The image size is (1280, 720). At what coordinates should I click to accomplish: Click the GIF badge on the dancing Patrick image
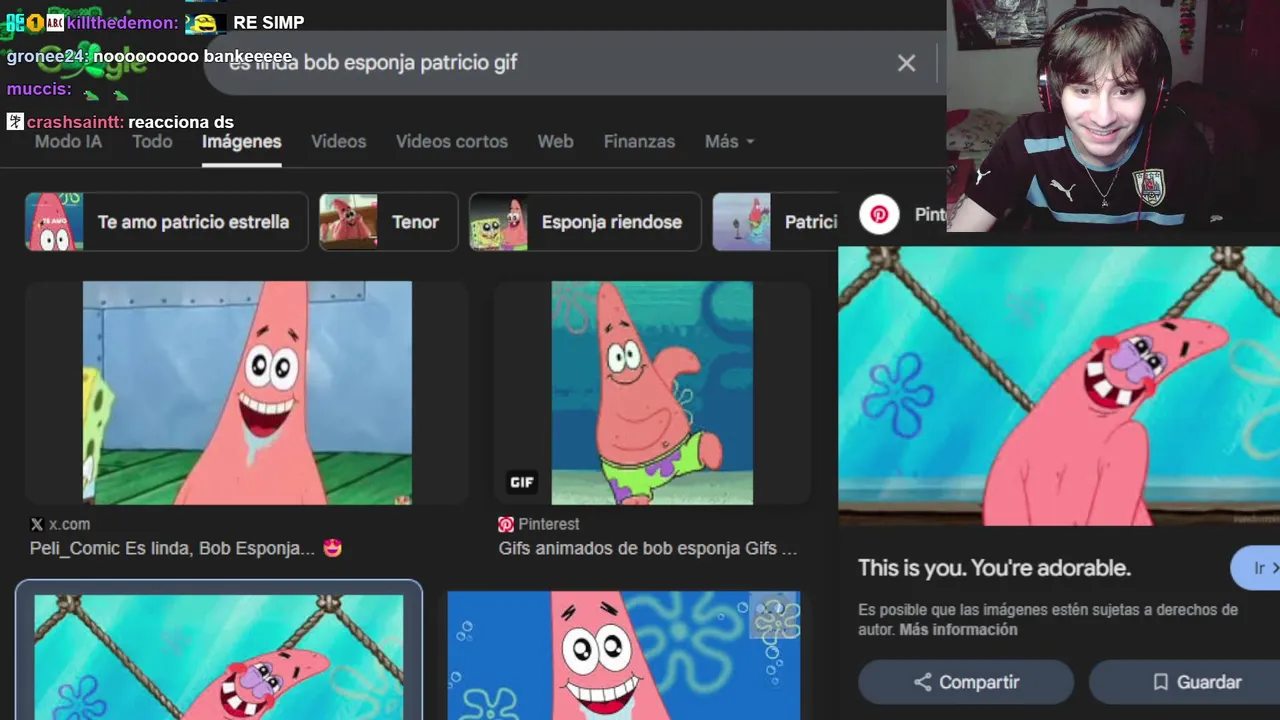coord(522,482)
